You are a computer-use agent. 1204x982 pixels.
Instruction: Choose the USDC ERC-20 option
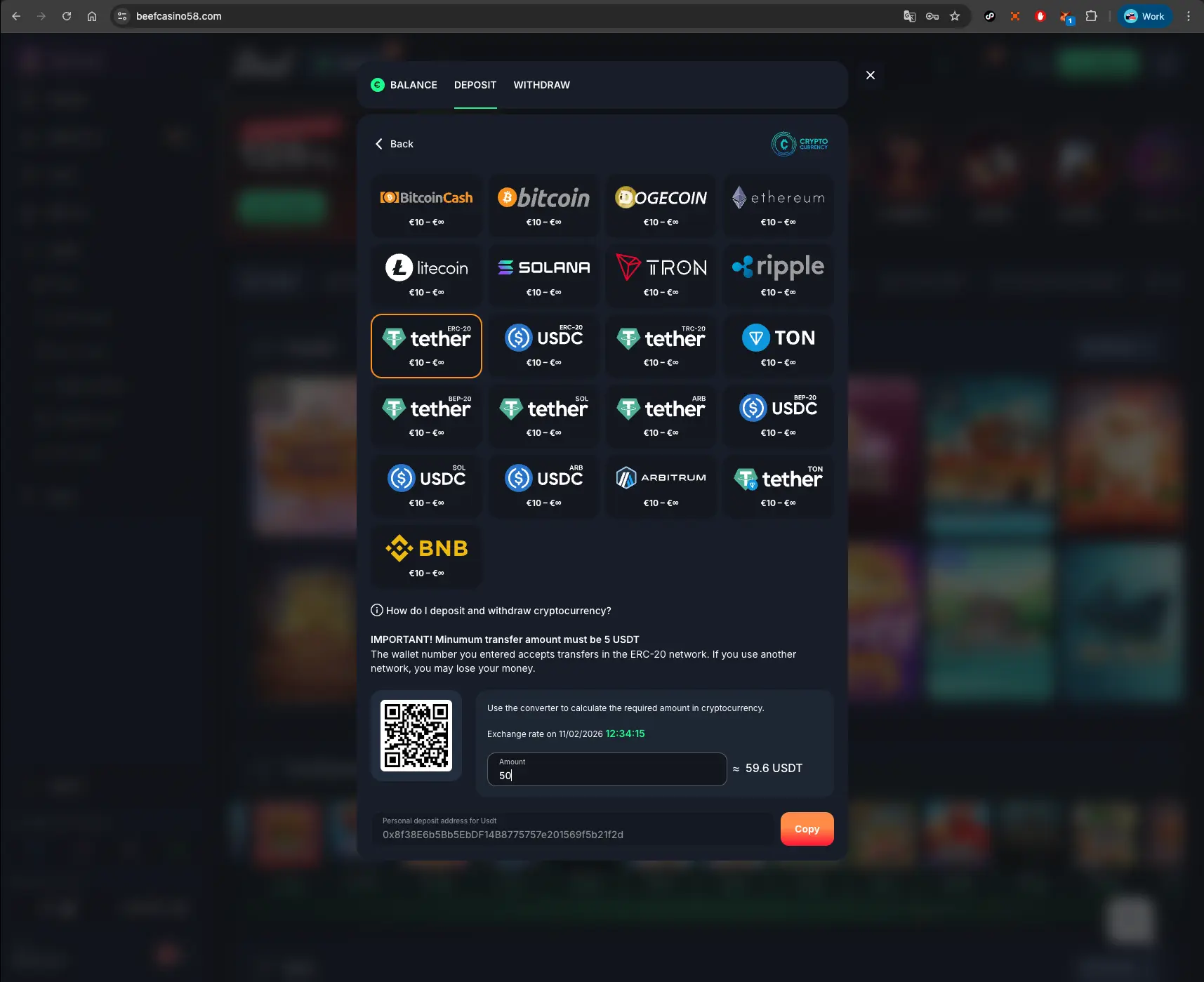click(543, 346)
